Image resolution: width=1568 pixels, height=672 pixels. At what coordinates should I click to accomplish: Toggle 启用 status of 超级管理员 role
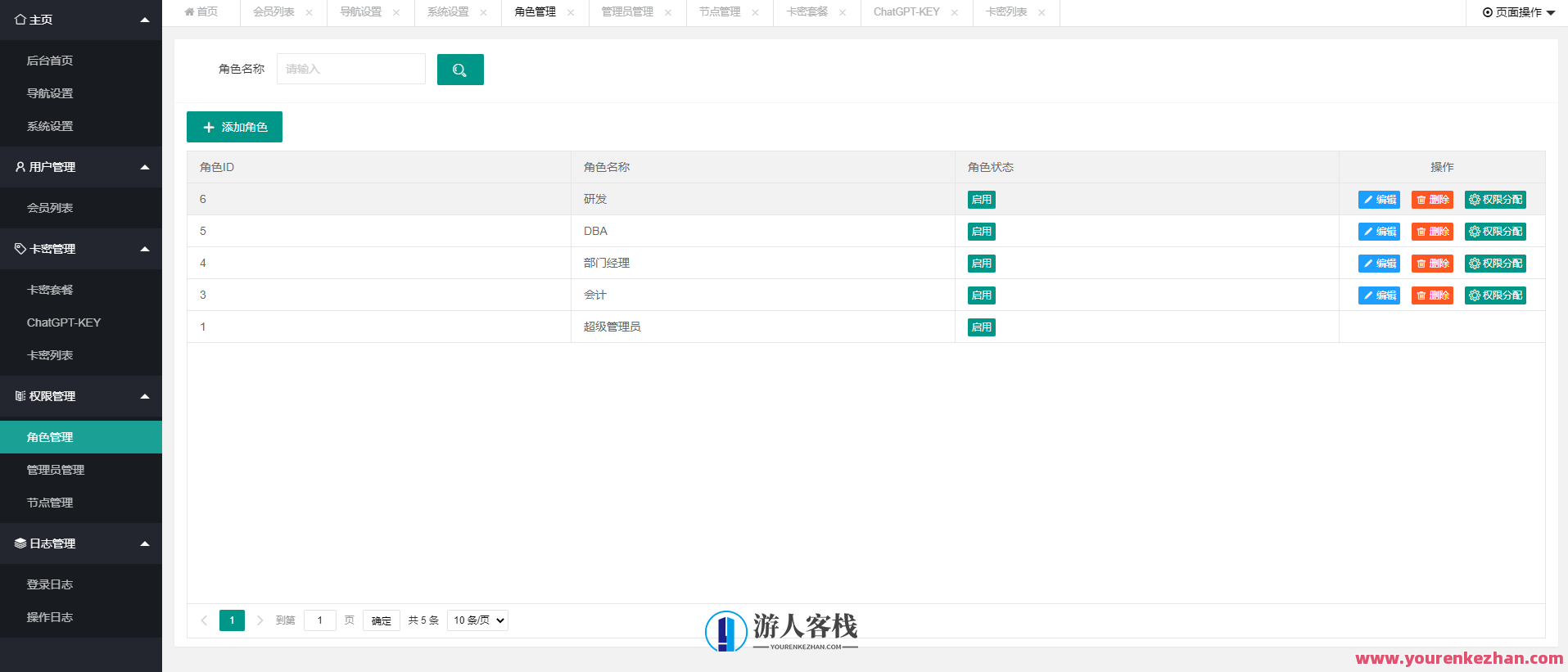point(982,327)
